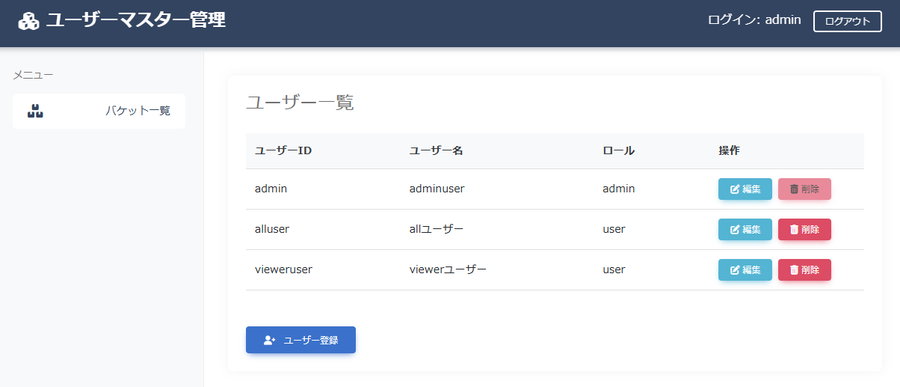900x387 pixels.
Task: Click the ユーザー一覧 heading
Action: coord(300,103)
